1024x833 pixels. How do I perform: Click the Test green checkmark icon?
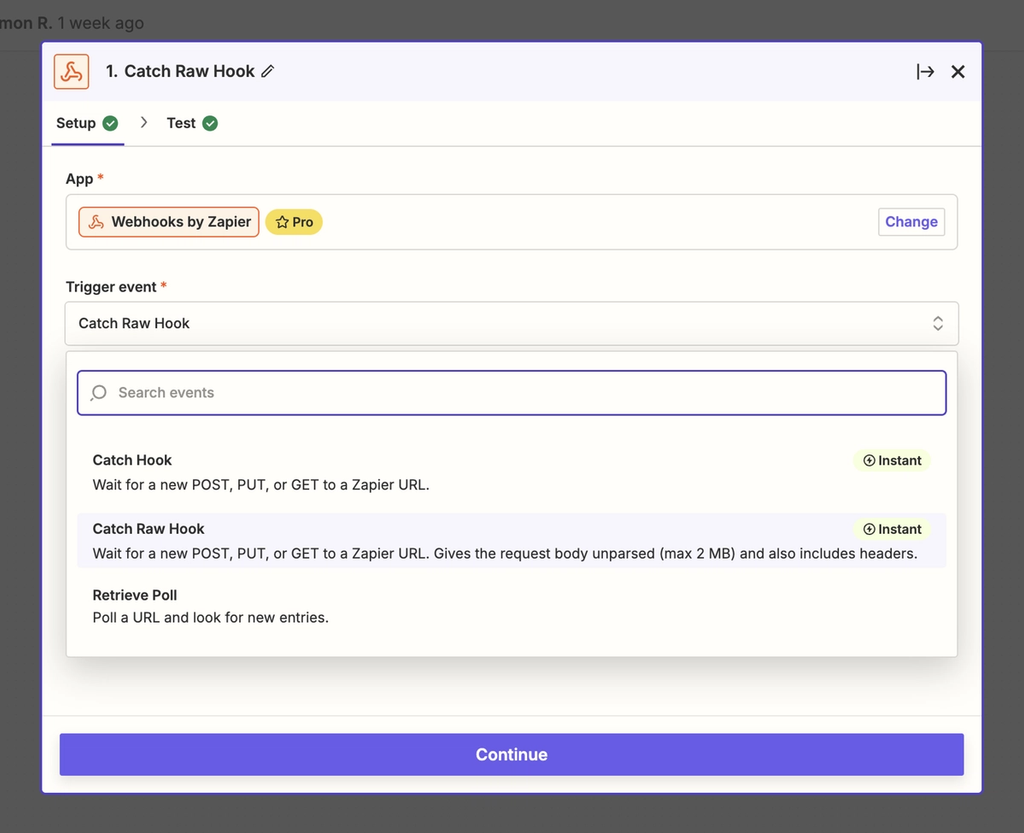click(x=210, y=123)
